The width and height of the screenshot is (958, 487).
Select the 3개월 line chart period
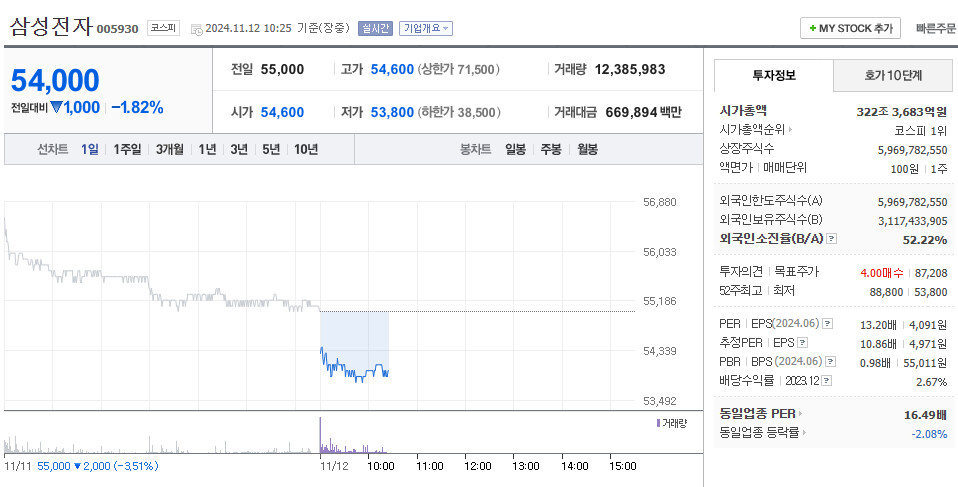[x=169, y=149]
